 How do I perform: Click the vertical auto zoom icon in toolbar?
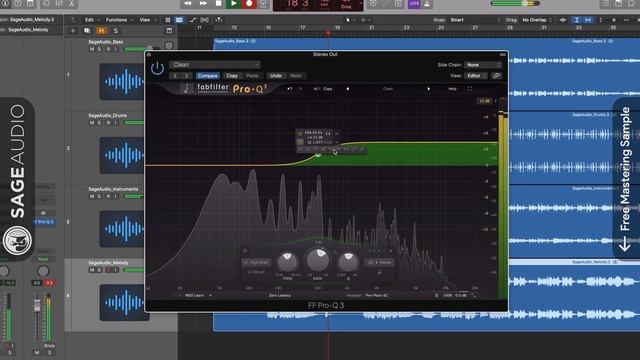[x=576, y=20]
